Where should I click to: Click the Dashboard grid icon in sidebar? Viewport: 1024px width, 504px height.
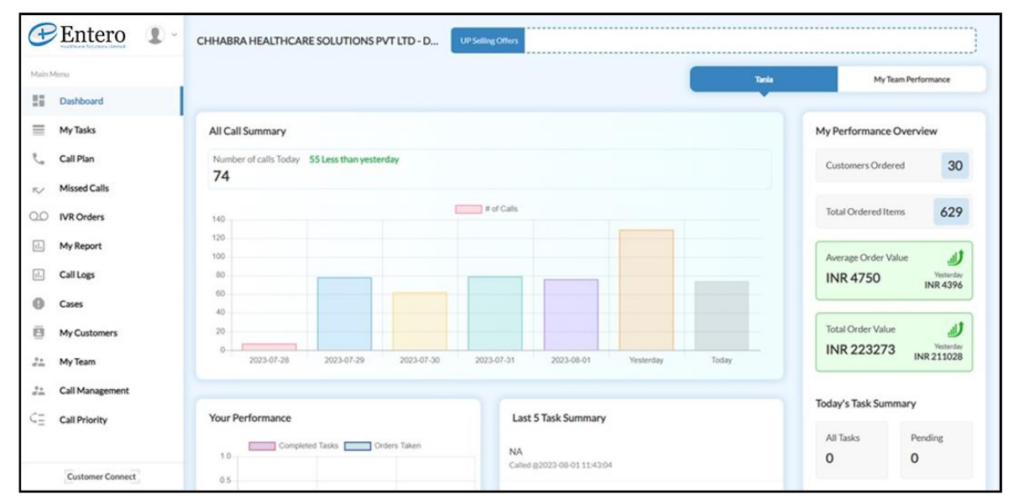click(x=39, y=101)
